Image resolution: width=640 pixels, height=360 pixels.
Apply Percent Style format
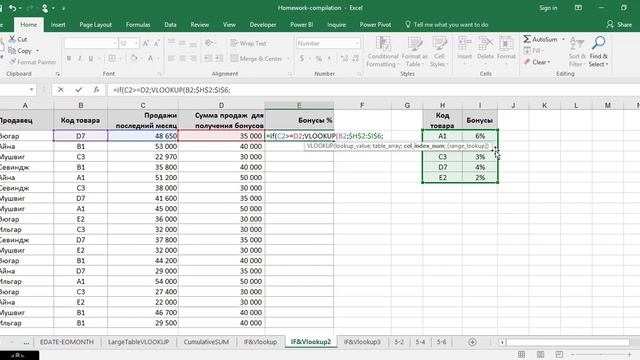[x=319, y=59]
